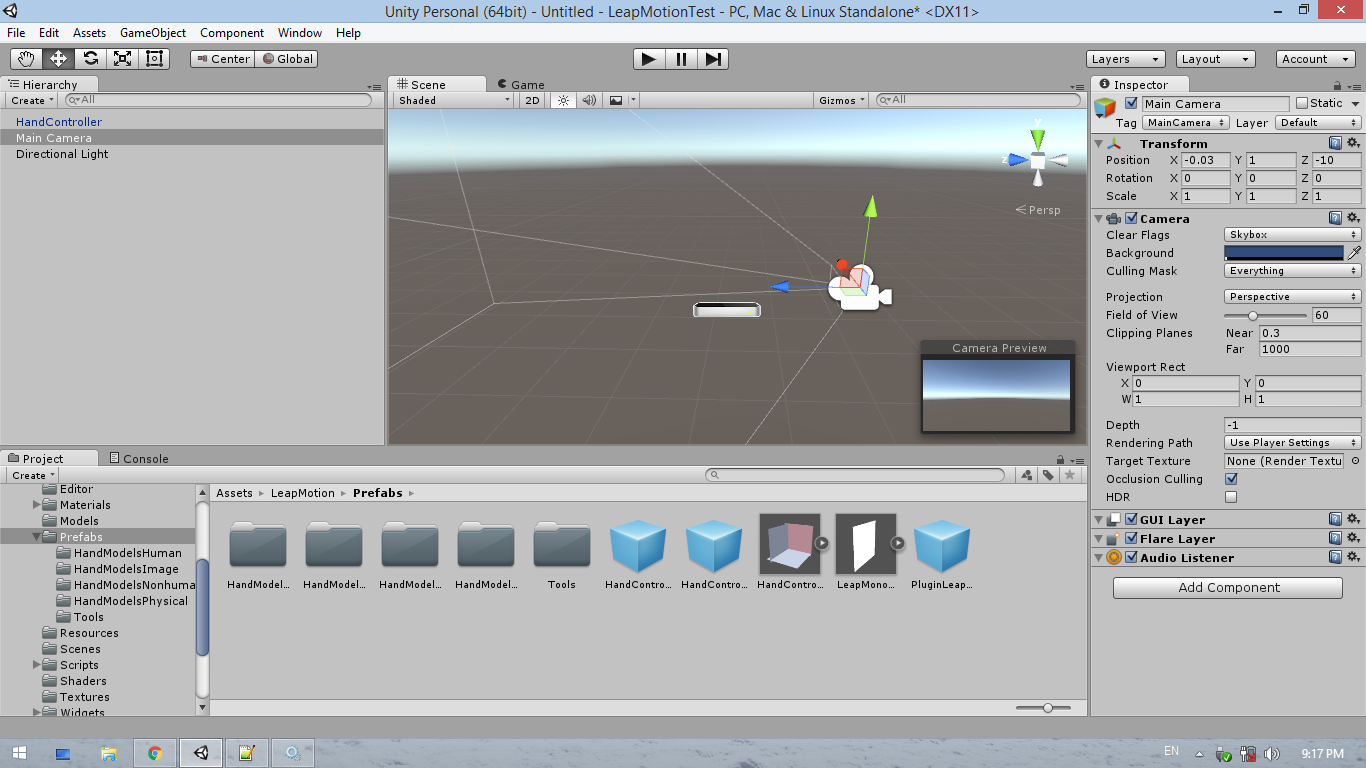Click the Pause button in the toolbar

point(681,59)
